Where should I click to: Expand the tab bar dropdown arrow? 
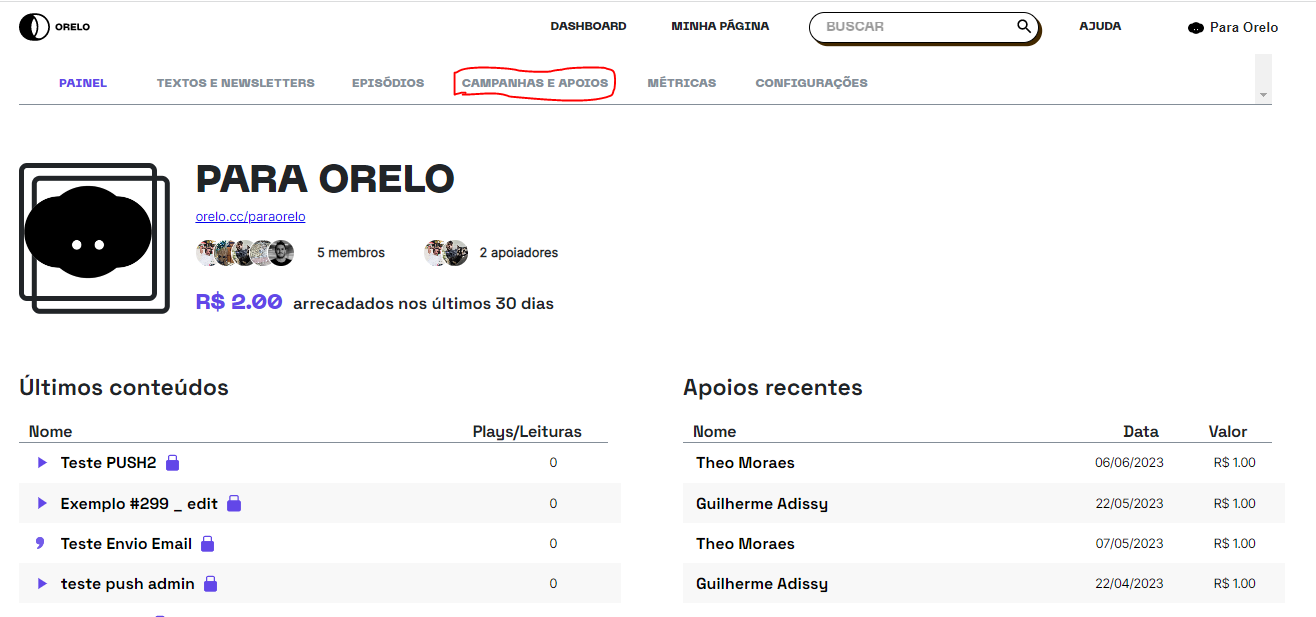coord(1263,94)
